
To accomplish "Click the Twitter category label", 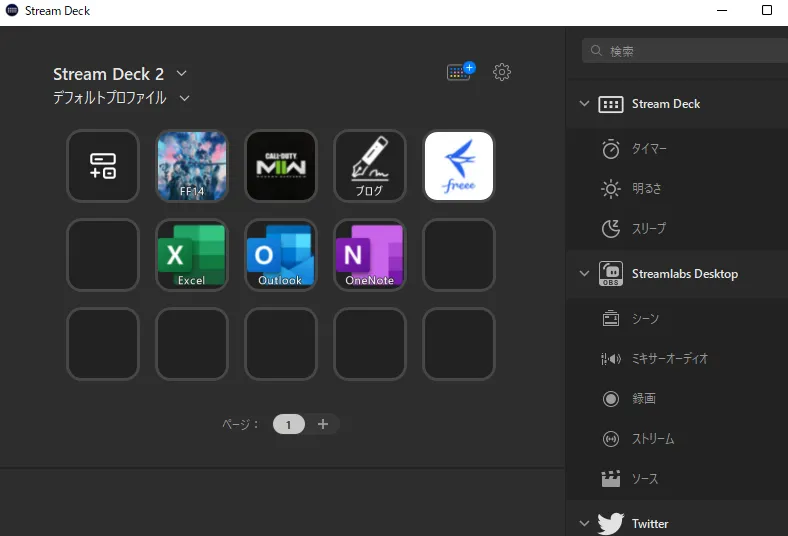I will click(650, 523).
